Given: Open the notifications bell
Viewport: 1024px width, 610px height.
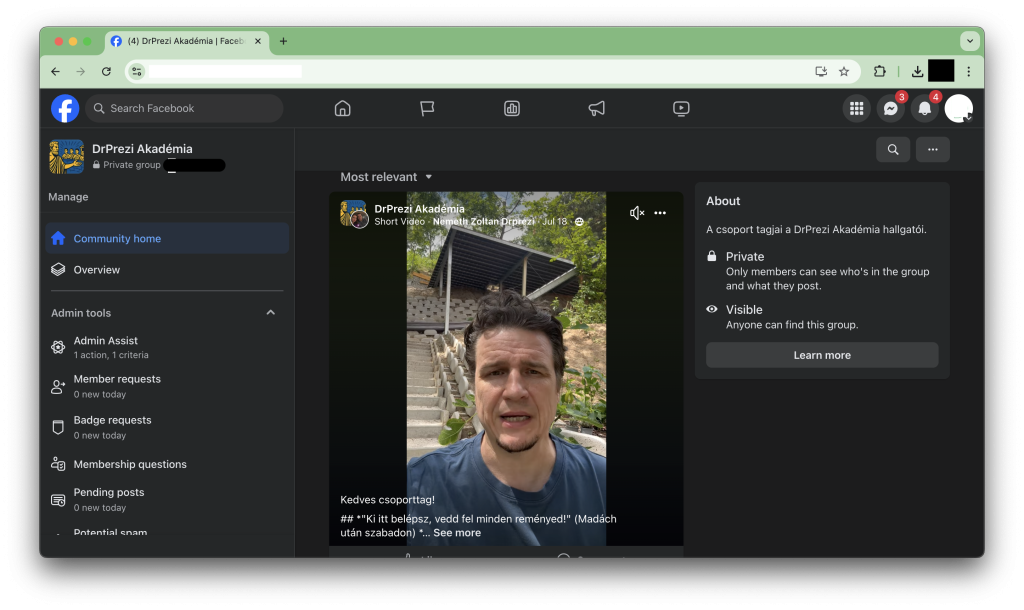Looking at the screenshot, I should [x=925, y=108].
